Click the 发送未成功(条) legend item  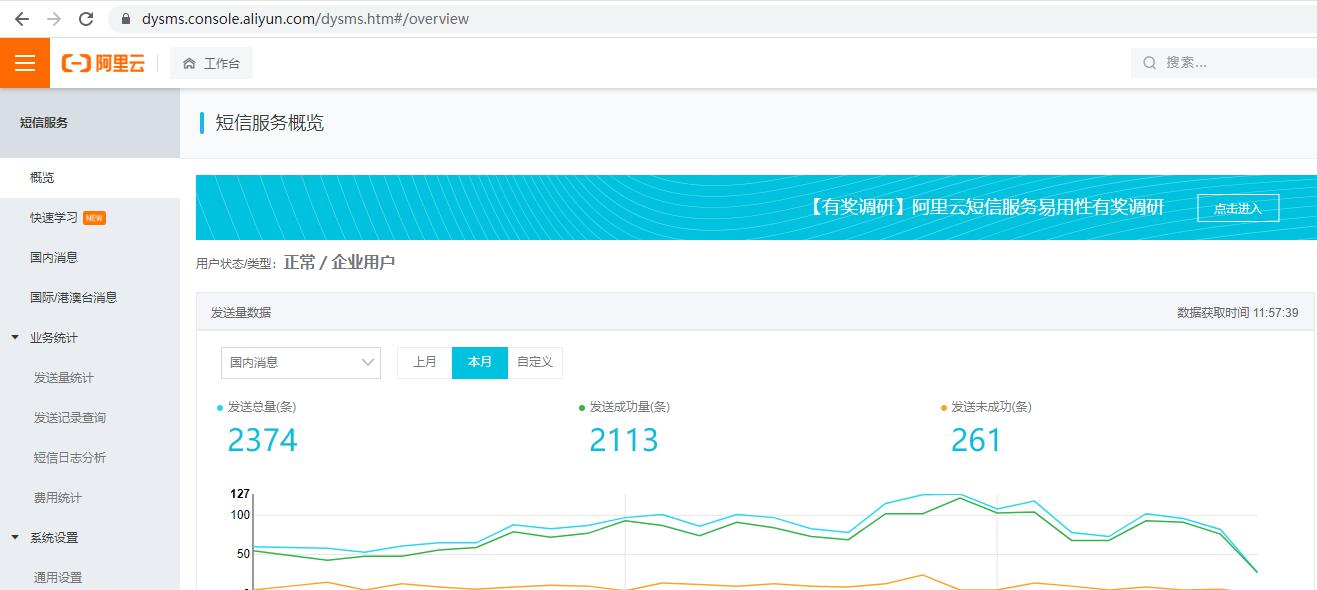point(986,407)
